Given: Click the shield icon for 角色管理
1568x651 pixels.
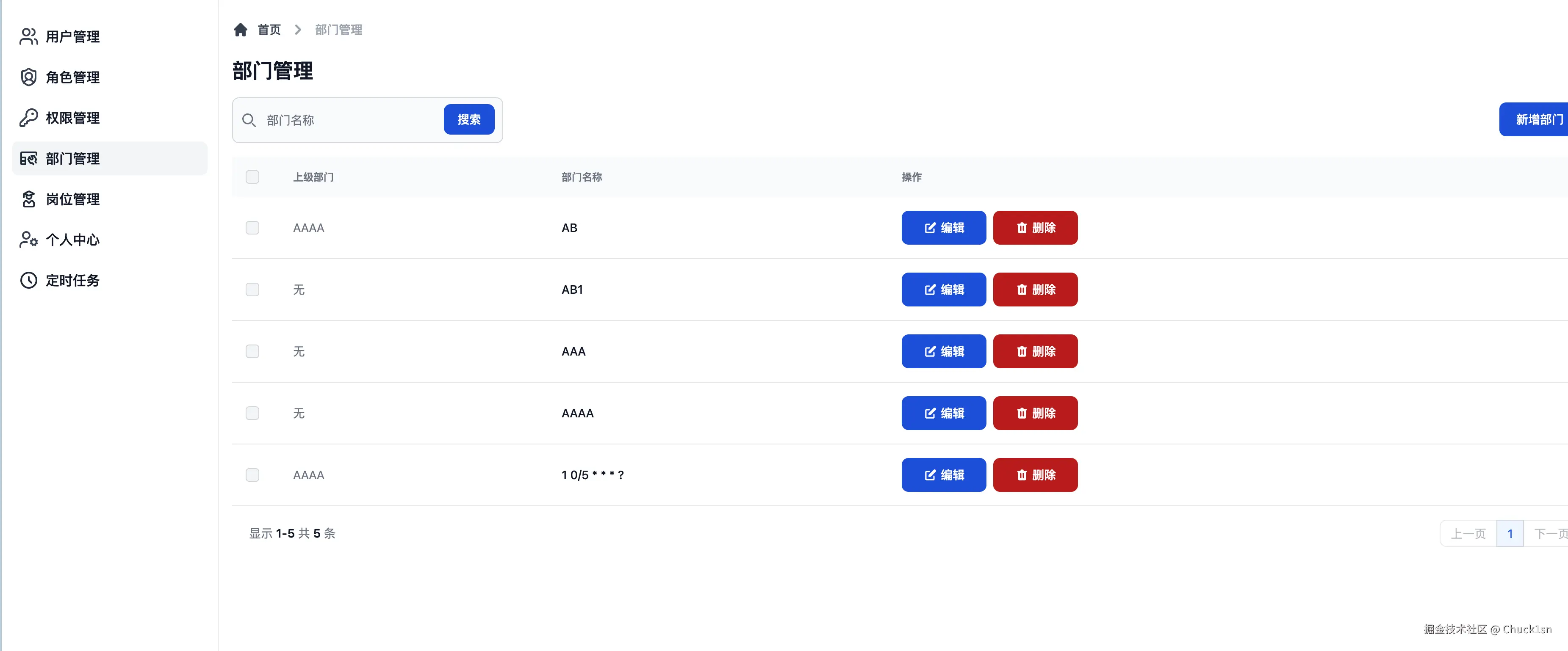Looking at the screenshot, I should click(28, 77).
